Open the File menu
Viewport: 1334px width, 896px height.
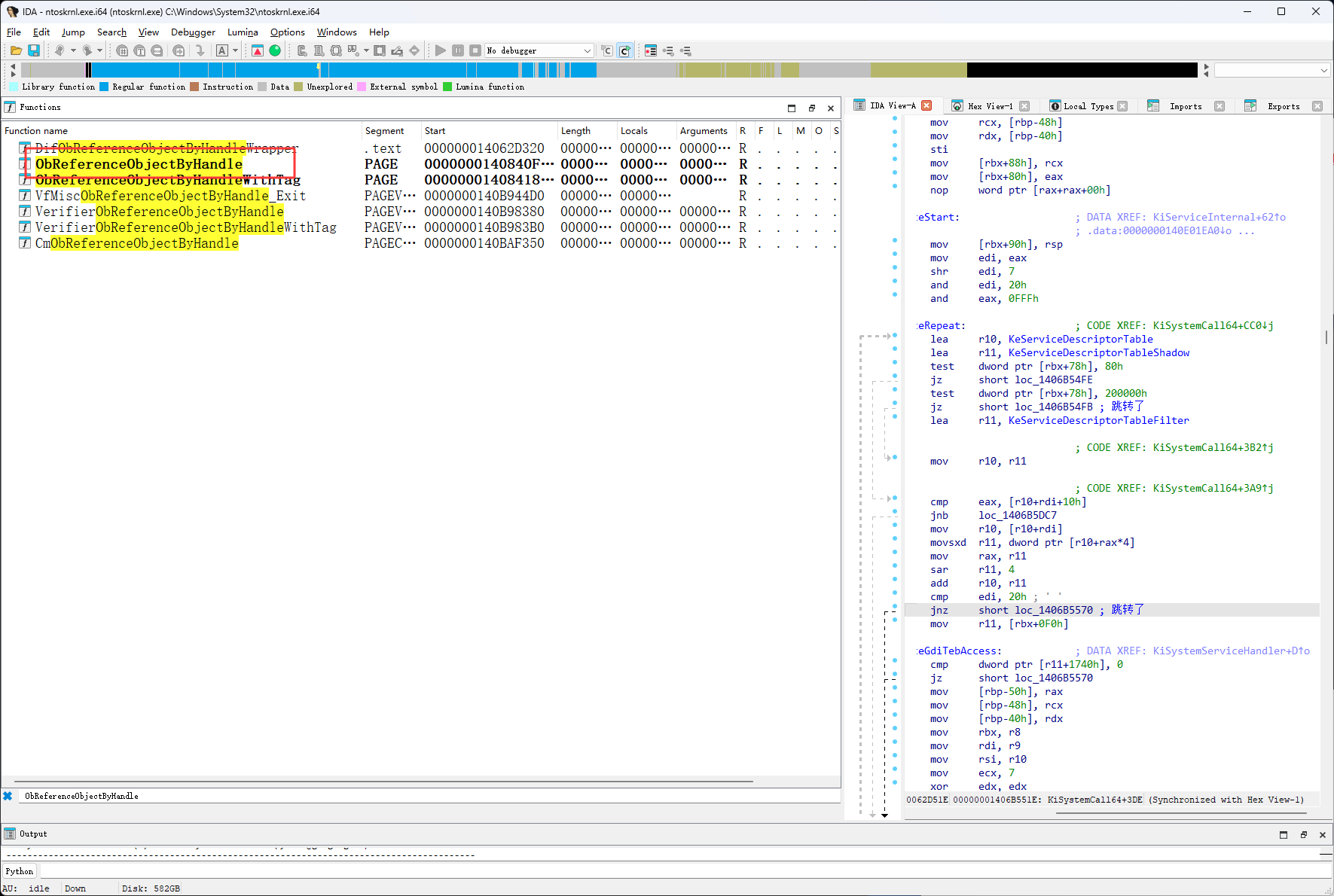pyautogui.click(x=14, y=32)
